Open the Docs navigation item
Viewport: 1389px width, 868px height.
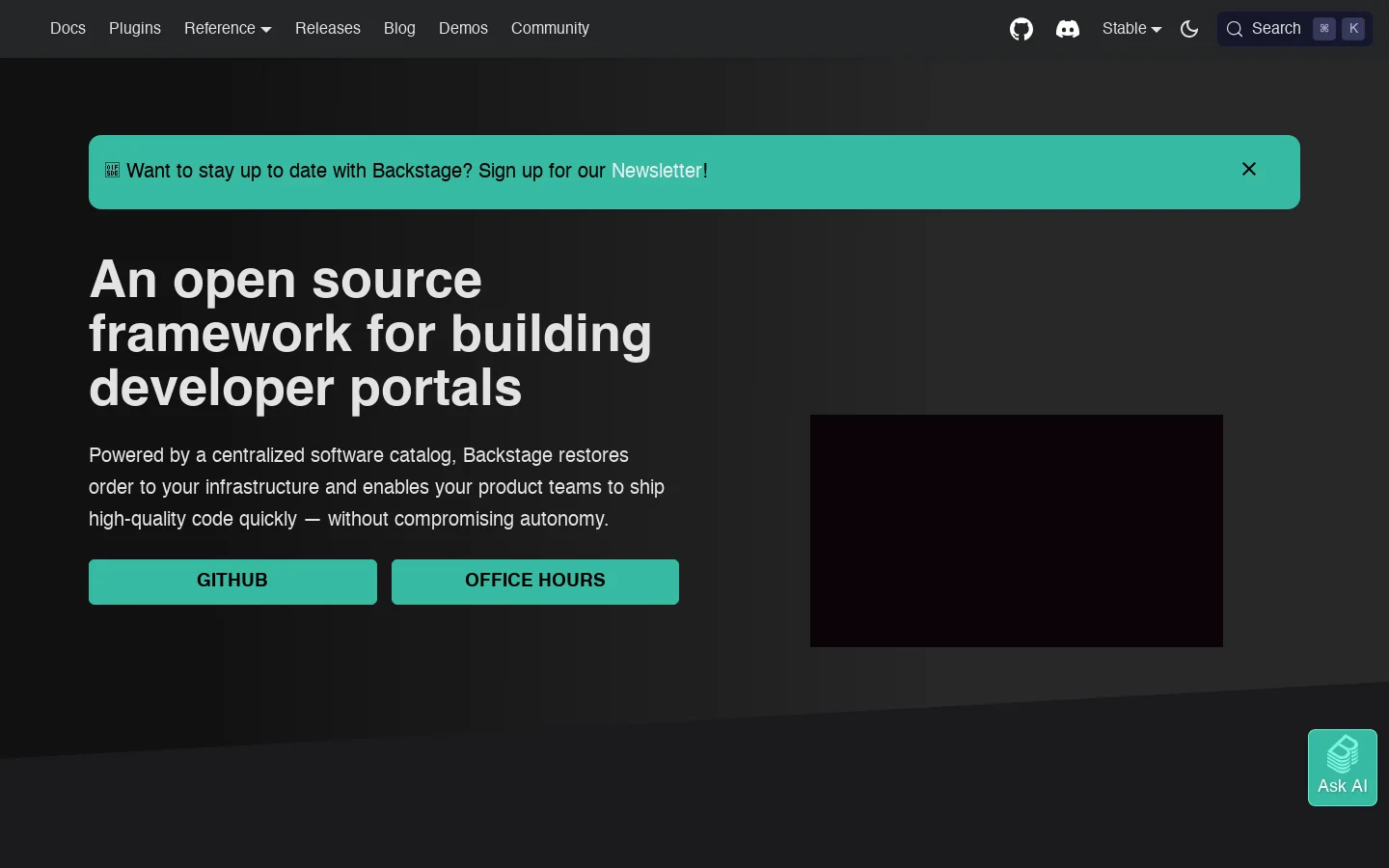68,29
